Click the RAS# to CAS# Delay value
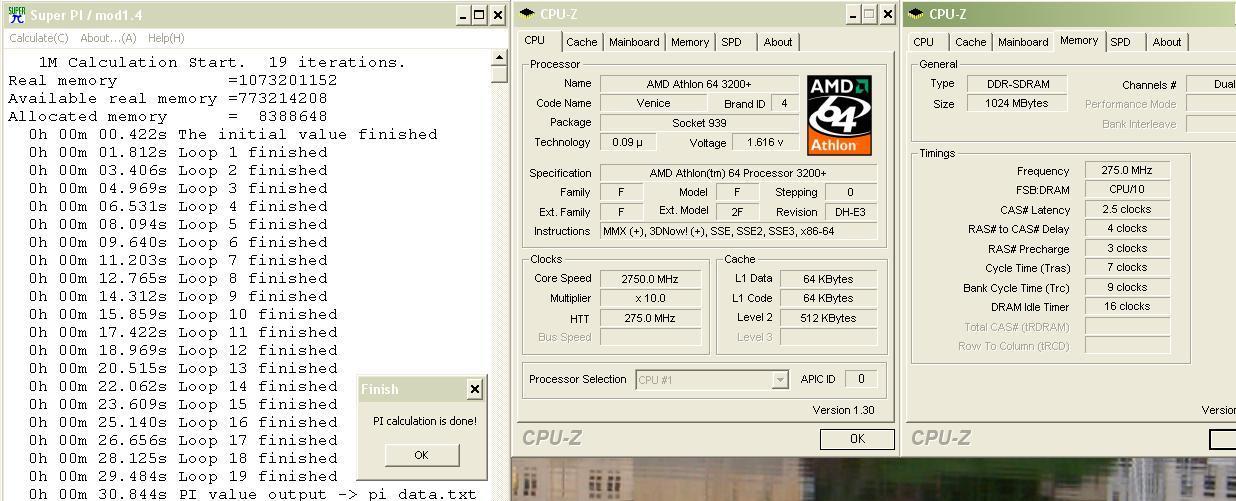 (x=1127, y=229)
